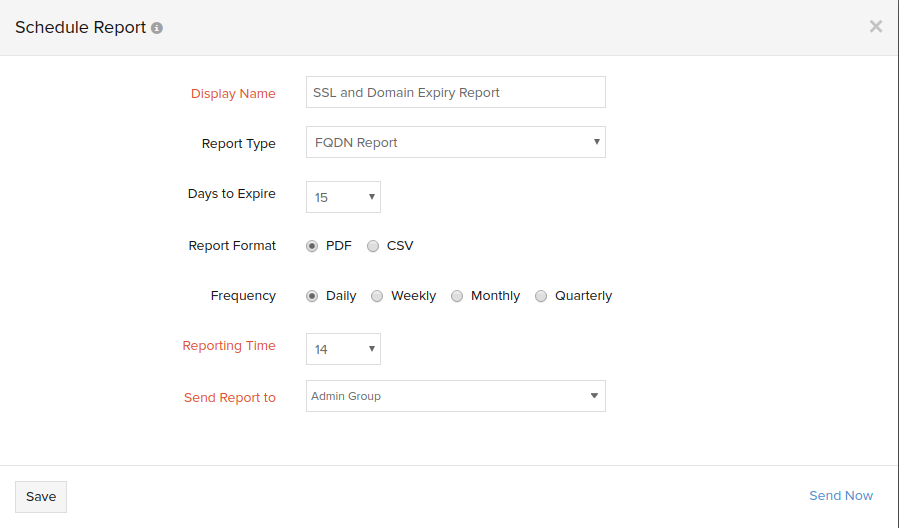Image resolution: width=899 pixels, height=528 pixels.
Task: Click the Display Name label
Action: (233, 93)
